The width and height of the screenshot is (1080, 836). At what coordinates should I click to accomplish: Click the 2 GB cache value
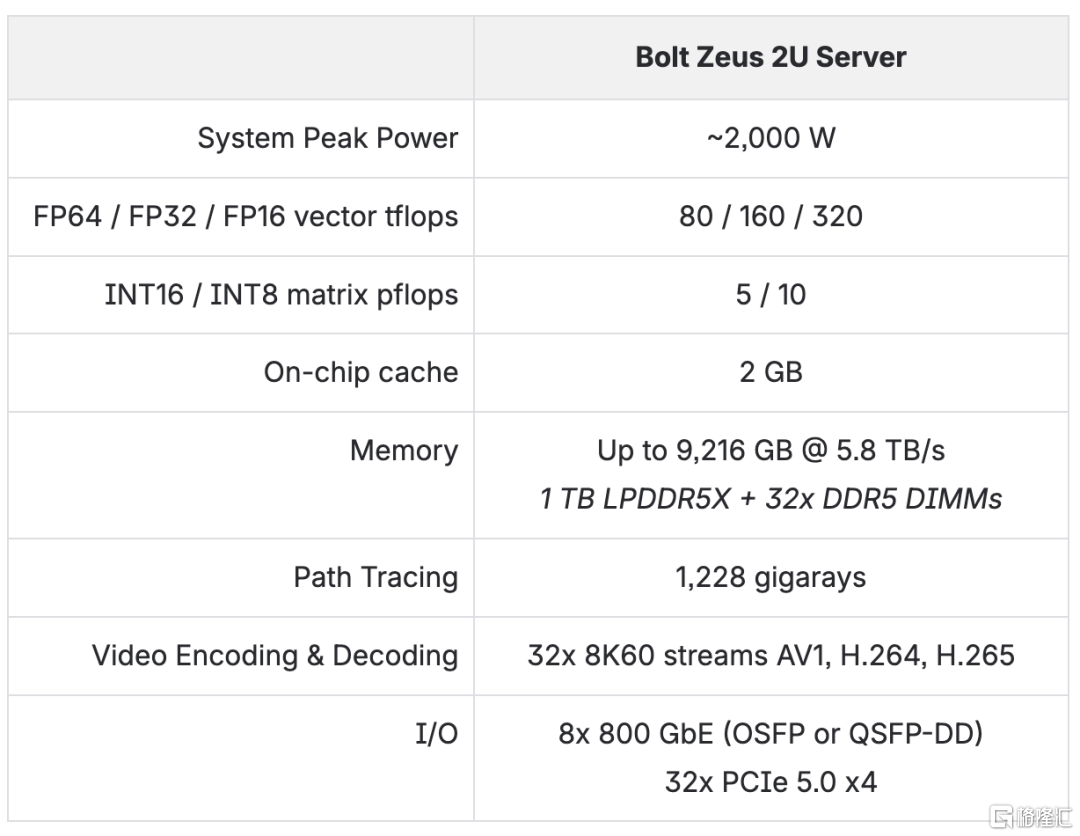[770, 372]
